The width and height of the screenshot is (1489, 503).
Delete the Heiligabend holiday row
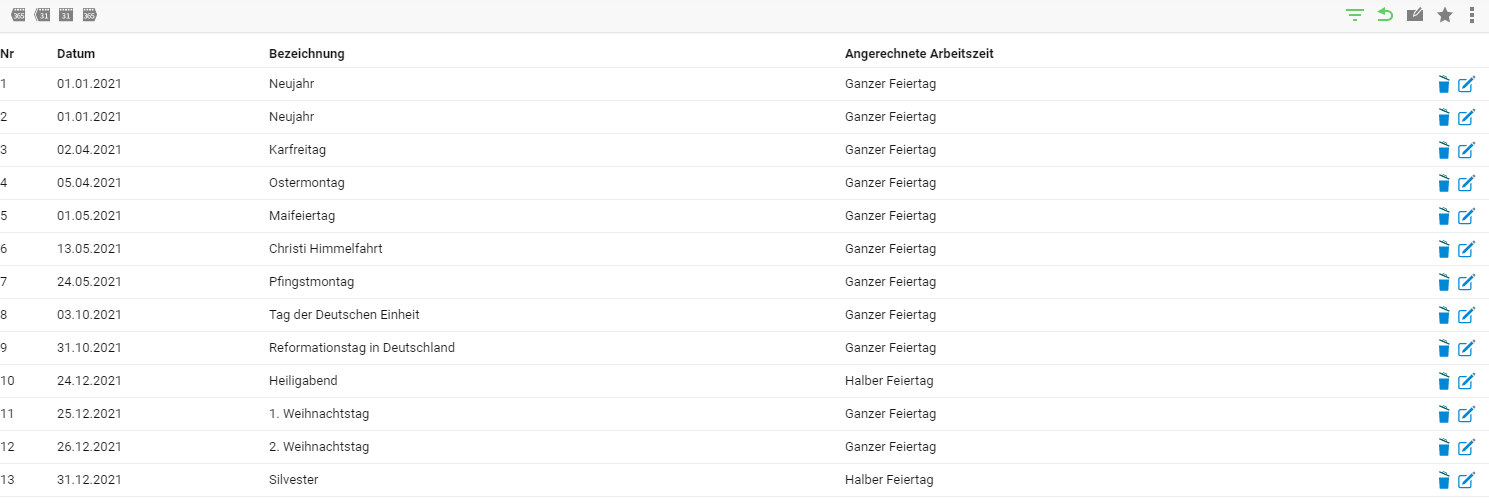(1443, 381)
